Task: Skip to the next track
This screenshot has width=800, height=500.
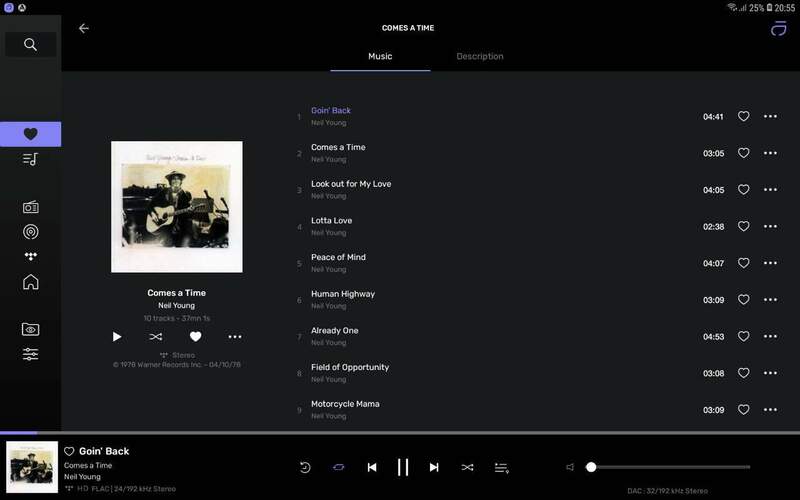Action: click(434, 467)
